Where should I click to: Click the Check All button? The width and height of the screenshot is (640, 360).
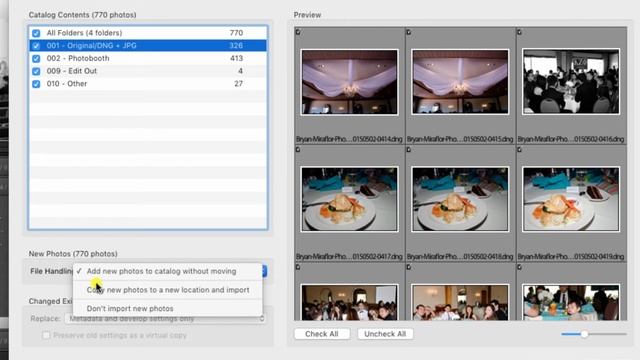322,334
